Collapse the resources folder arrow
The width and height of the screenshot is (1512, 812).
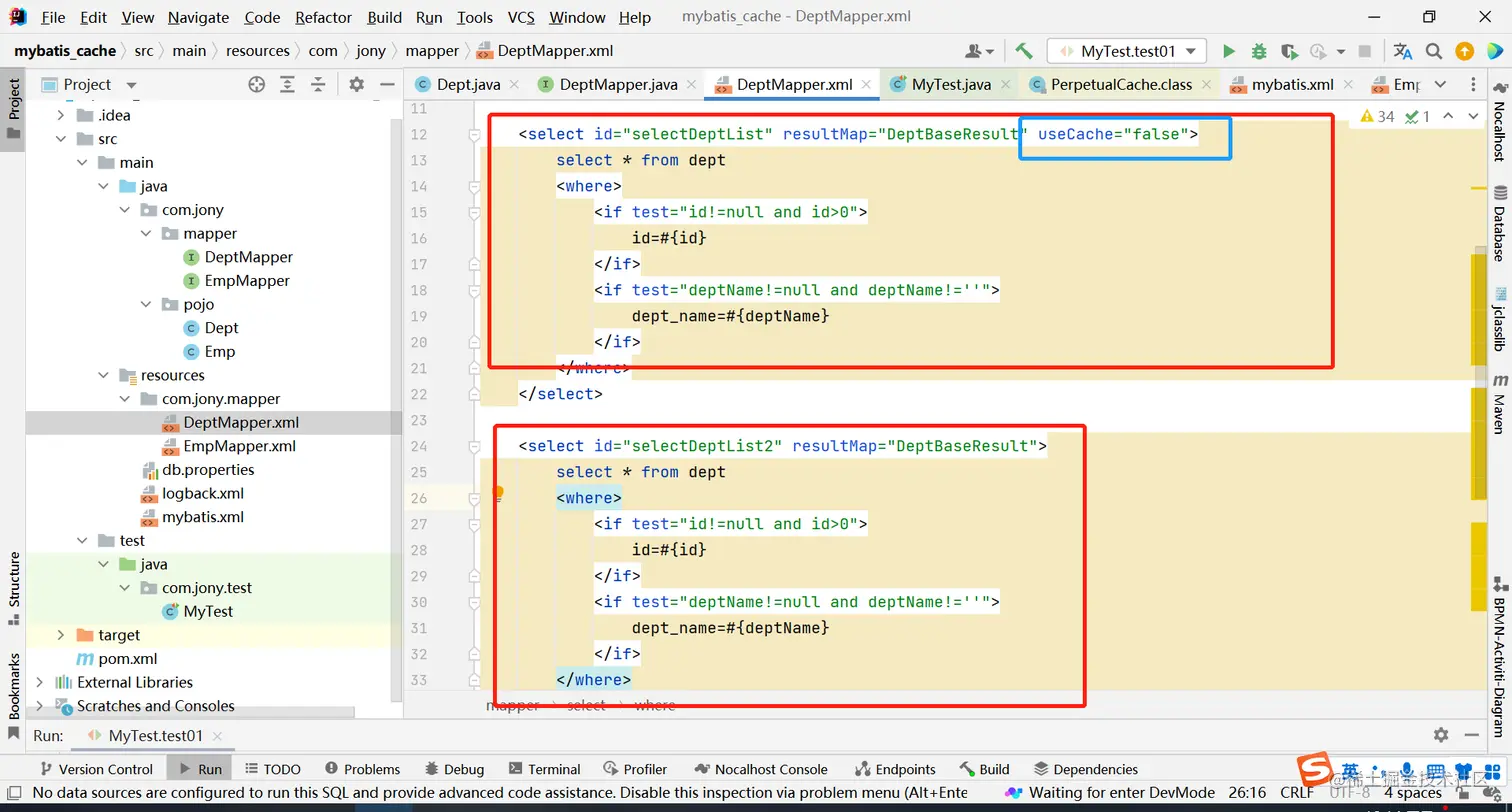click(x=104, y=375)
